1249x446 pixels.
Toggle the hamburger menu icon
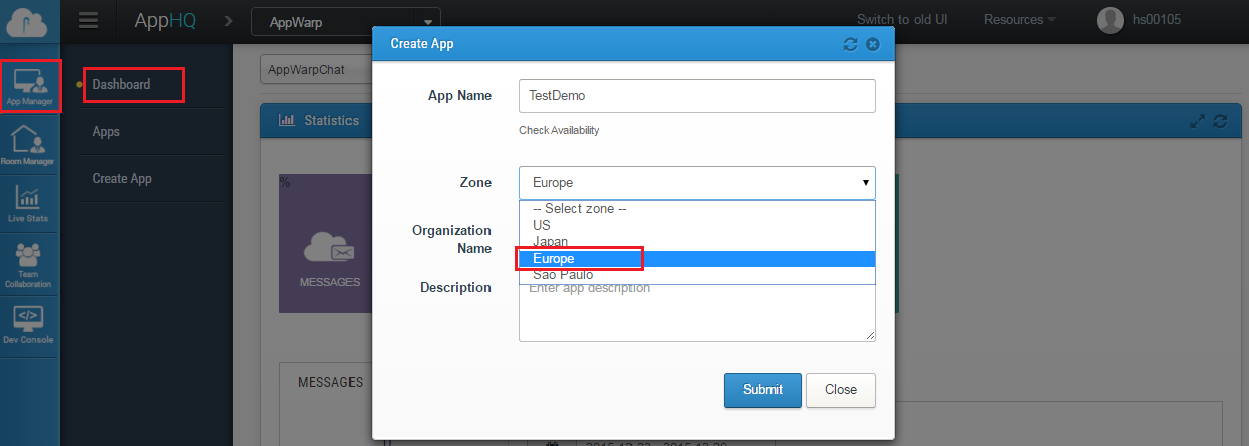tap(88, 21)
